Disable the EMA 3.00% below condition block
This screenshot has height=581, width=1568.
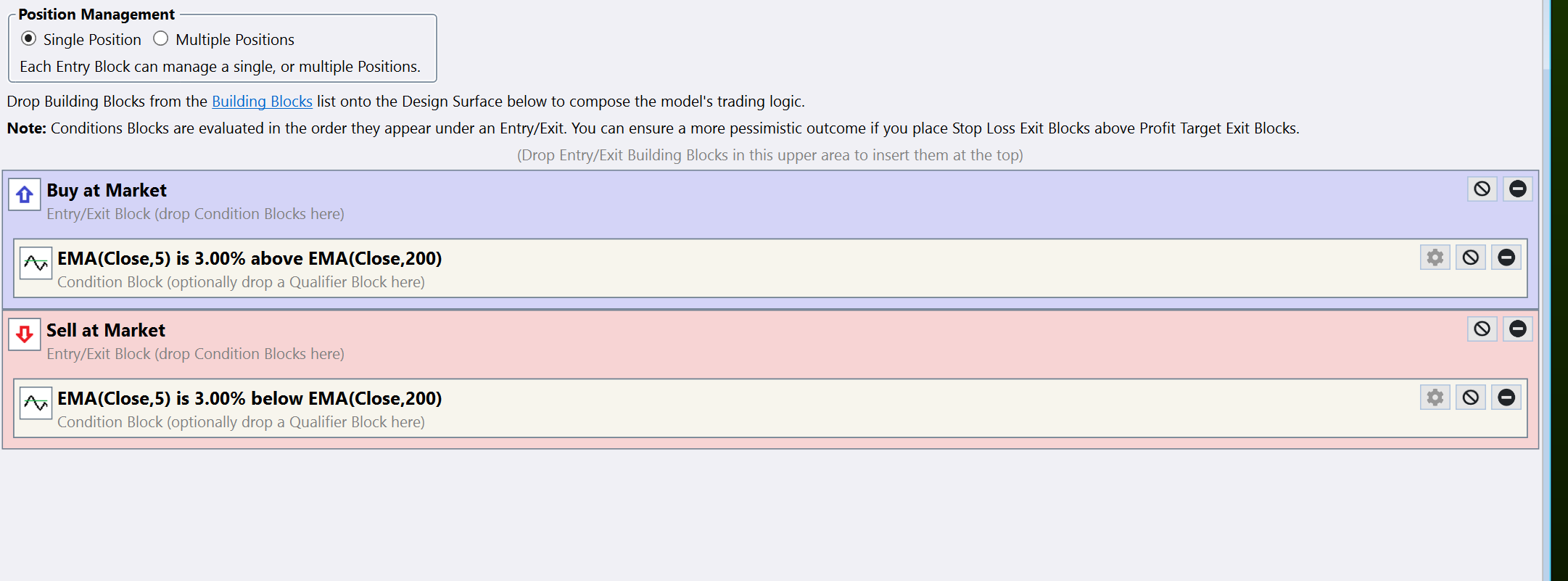(1470, 397)
